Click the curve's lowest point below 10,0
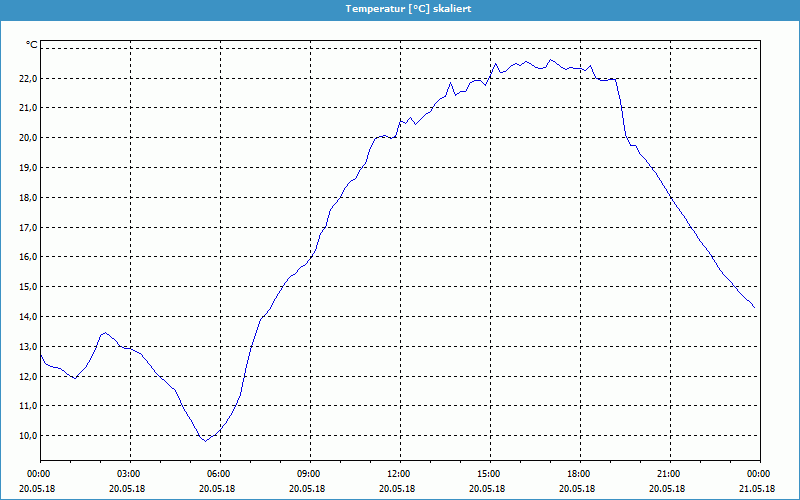The height and width of the screenshot is (500, 800). (205, 440)
